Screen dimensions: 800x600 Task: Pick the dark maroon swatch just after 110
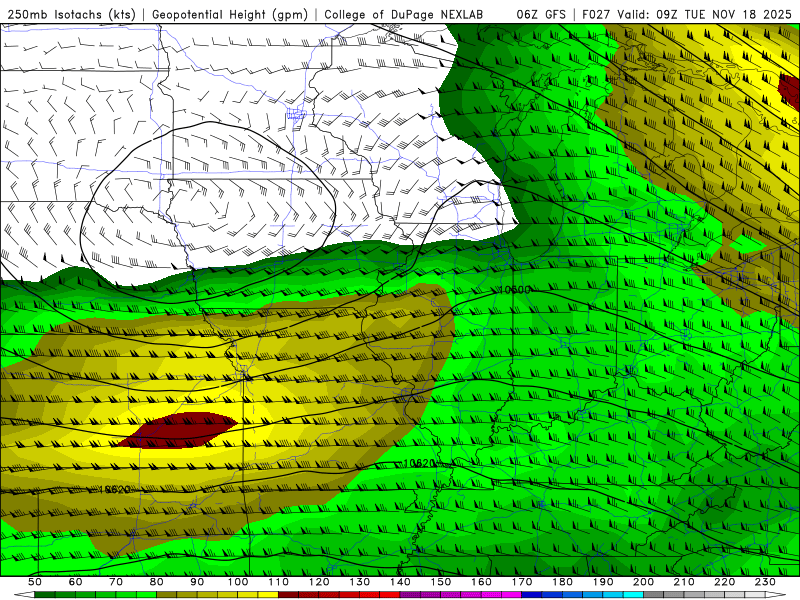coord(288,595)
